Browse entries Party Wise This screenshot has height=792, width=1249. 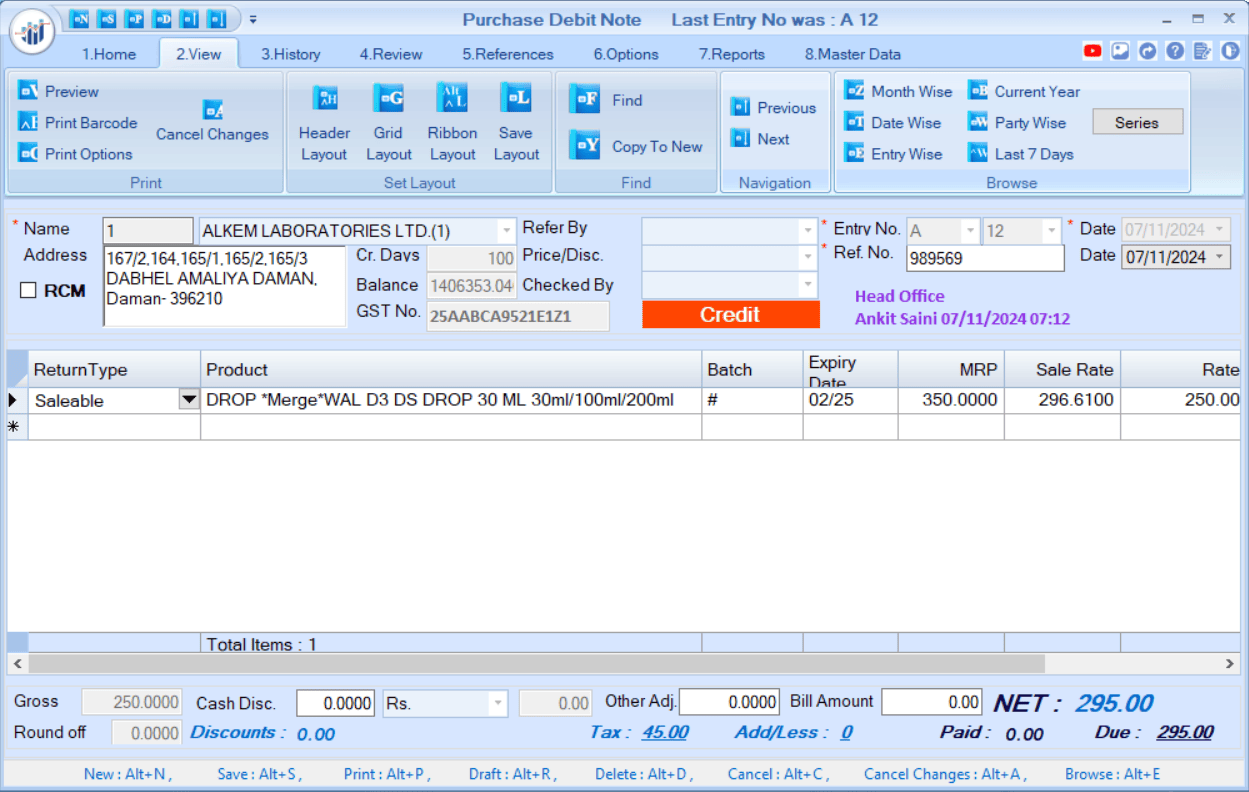coord(1017,123)
